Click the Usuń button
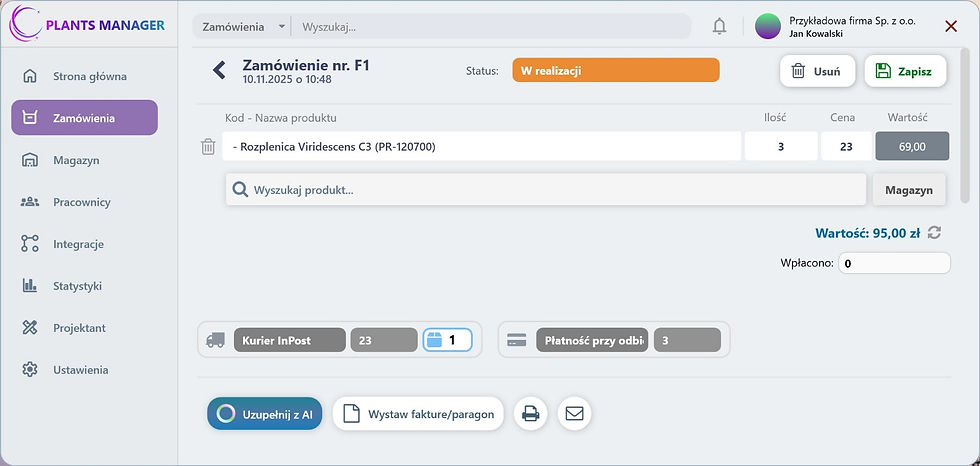 (x=817, y=71)
